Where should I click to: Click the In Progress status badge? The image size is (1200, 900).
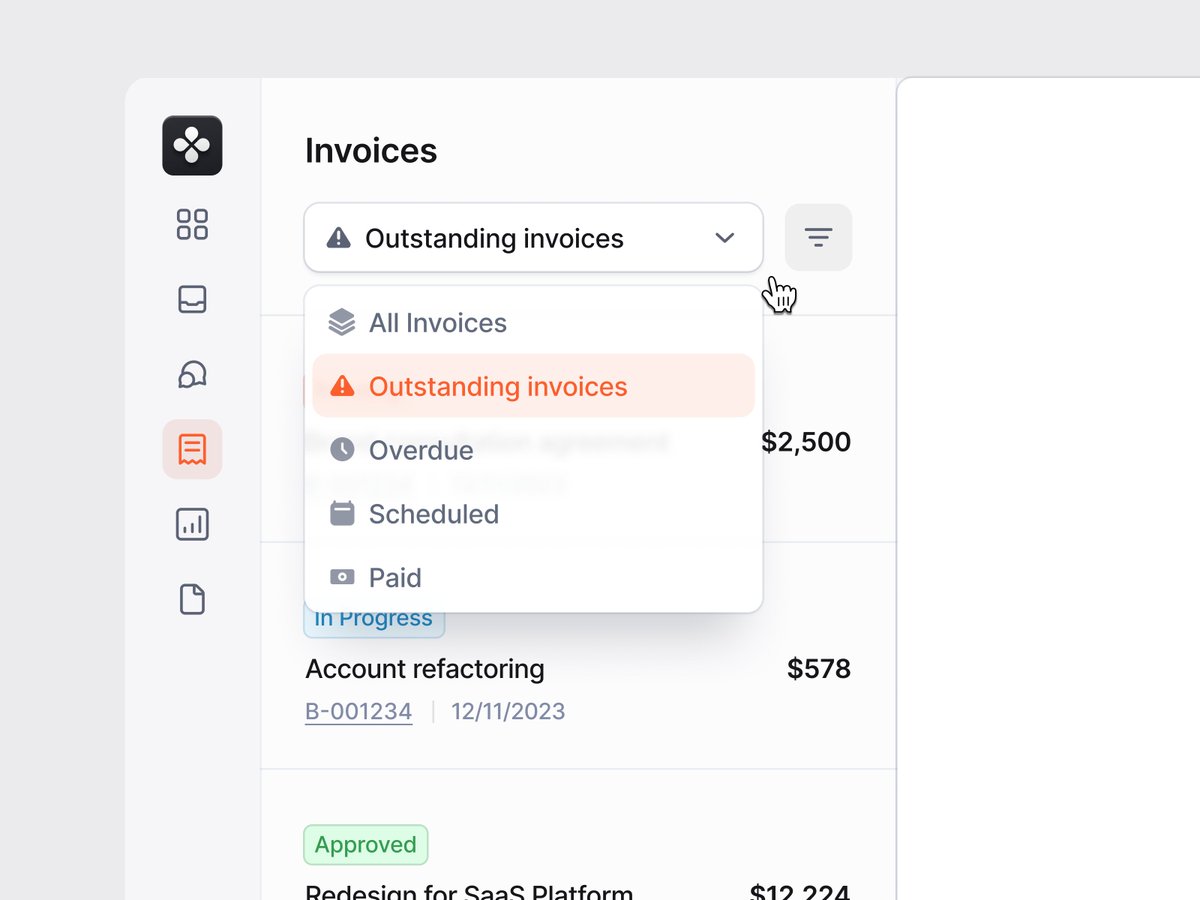tap(374, 620)
